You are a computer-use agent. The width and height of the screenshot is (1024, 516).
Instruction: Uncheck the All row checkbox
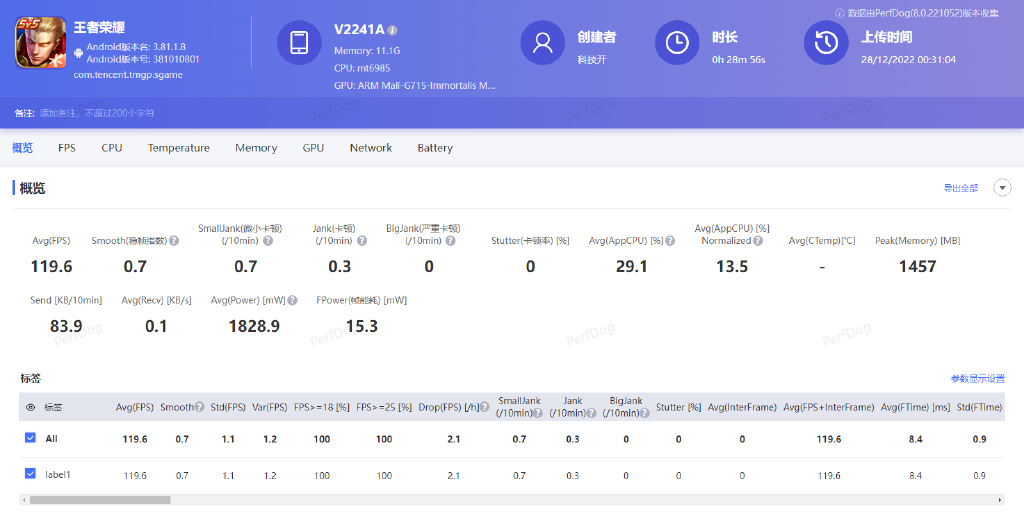30,438
